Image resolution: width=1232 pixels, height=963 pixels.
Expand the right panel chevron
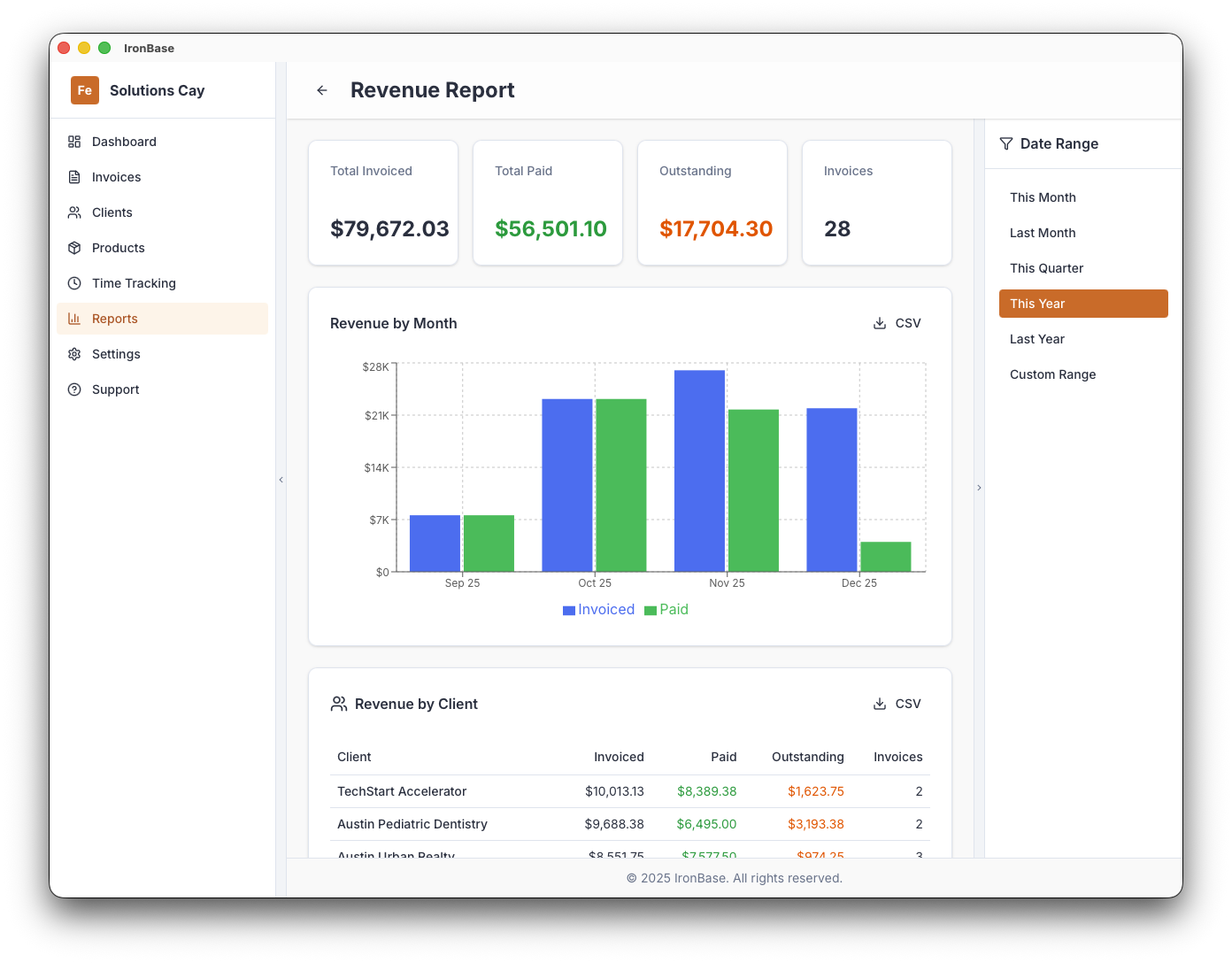click(979, 488)
